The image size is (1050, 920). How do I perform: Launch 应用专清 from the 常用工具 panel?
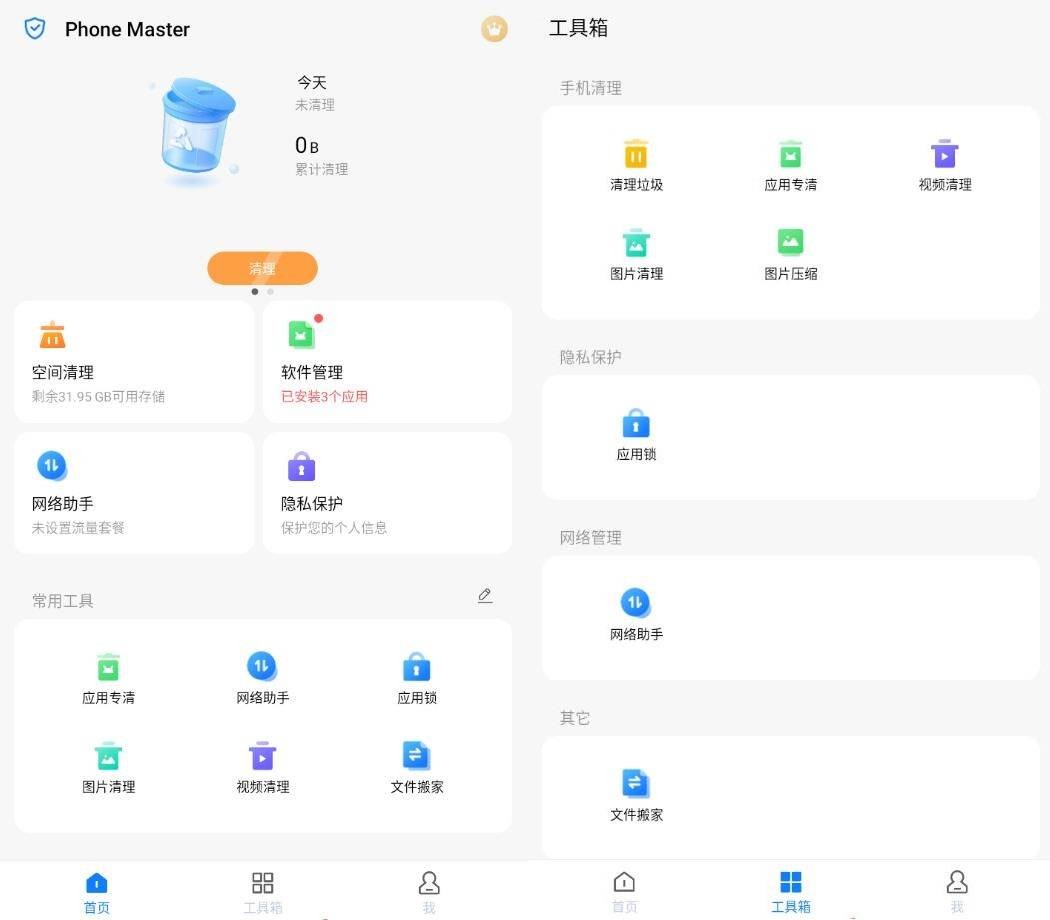[108, 679]
